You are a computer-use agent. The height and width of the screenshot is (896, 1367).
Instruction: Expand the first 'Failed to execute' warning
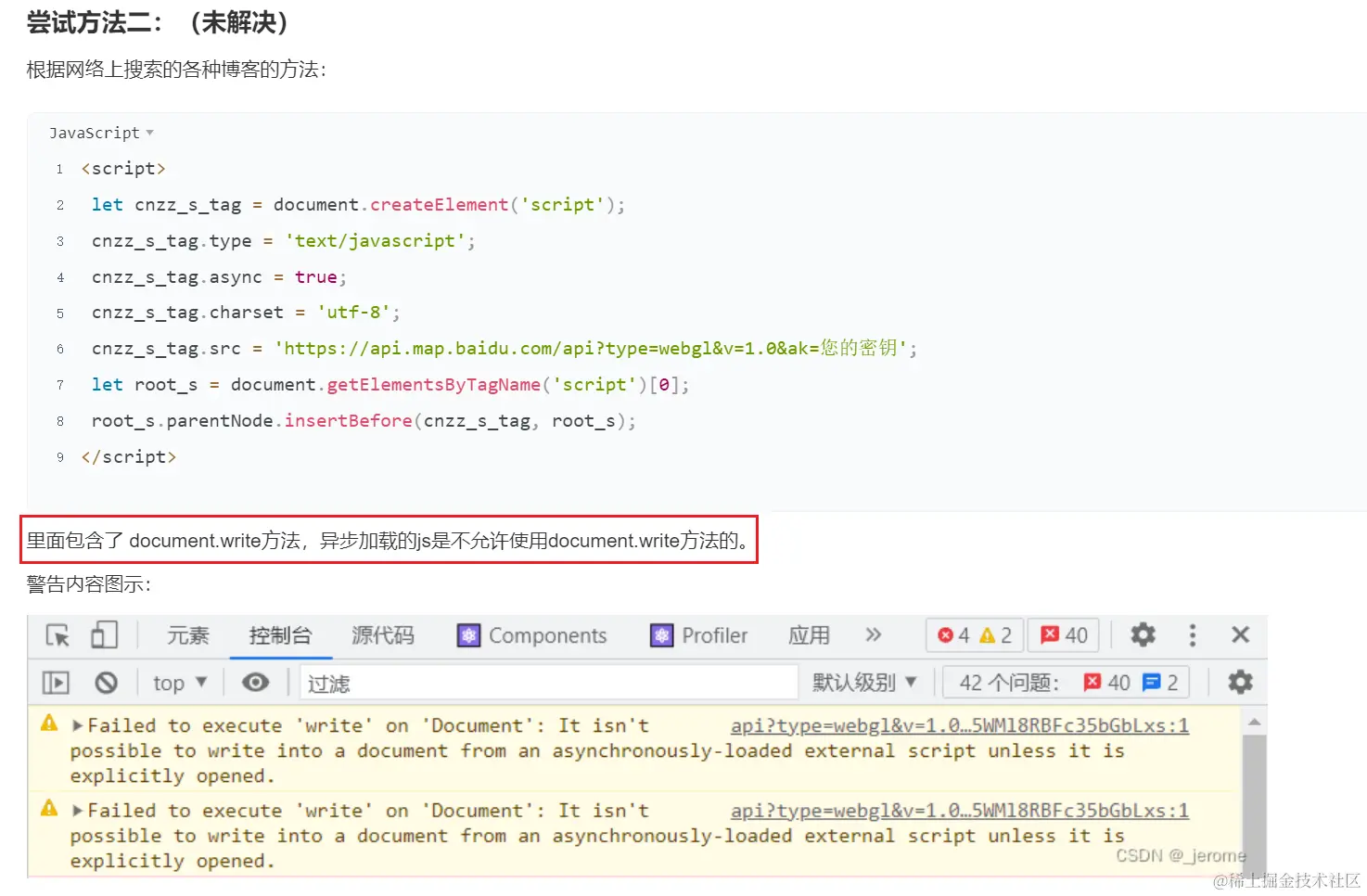pyautogui.click(x=78, y=725)
